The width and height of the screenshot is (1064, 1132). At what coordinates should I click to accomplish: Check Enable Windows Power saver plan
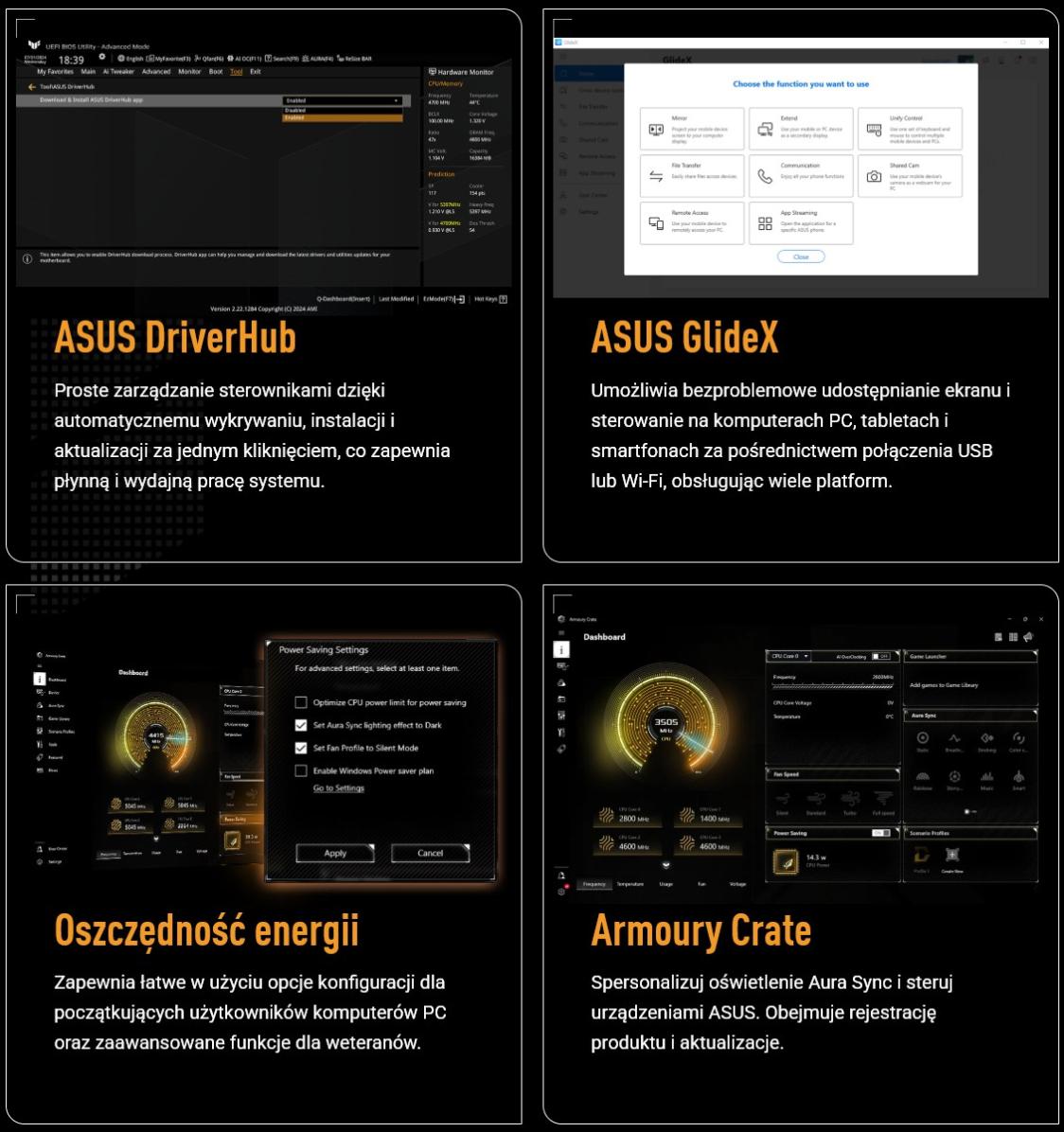(x=301, y=770)
